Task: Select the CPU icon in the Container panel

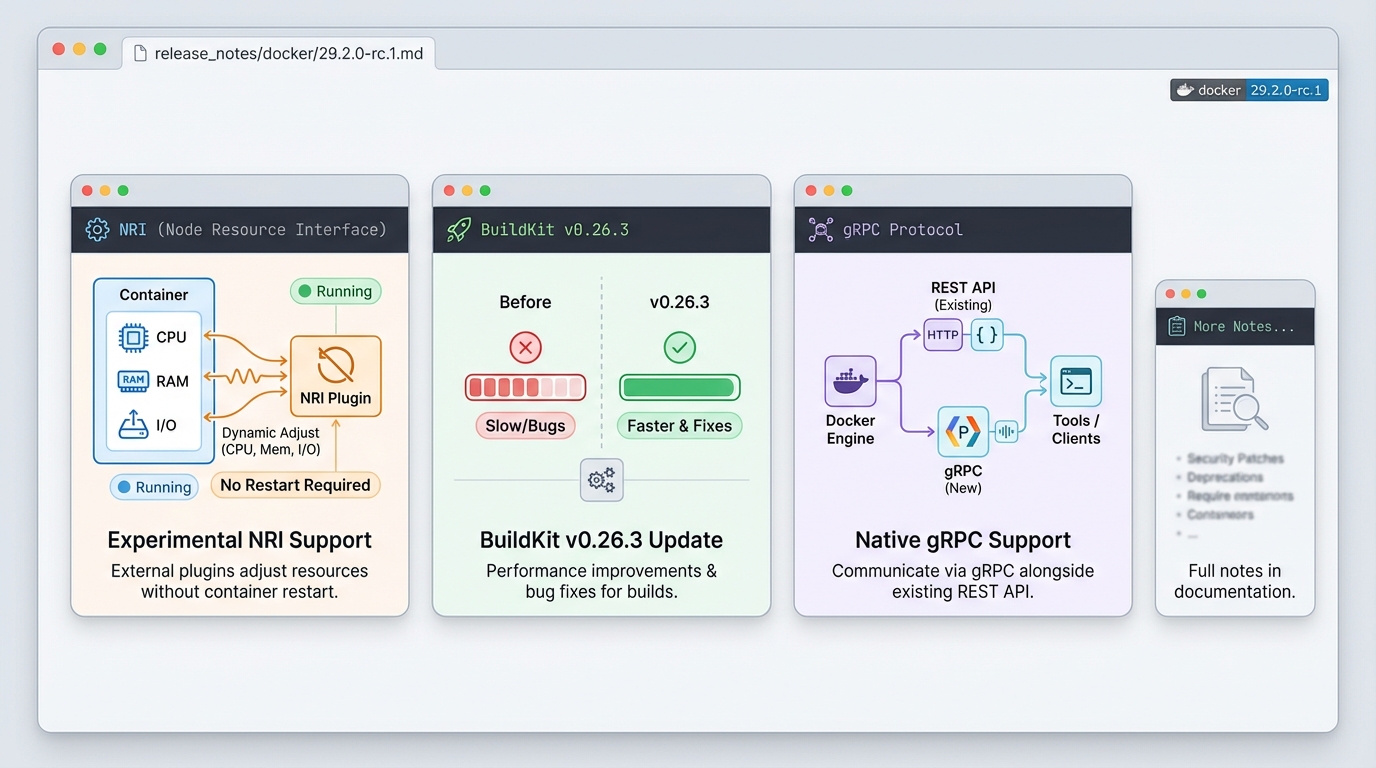Action: coord(131,337)
